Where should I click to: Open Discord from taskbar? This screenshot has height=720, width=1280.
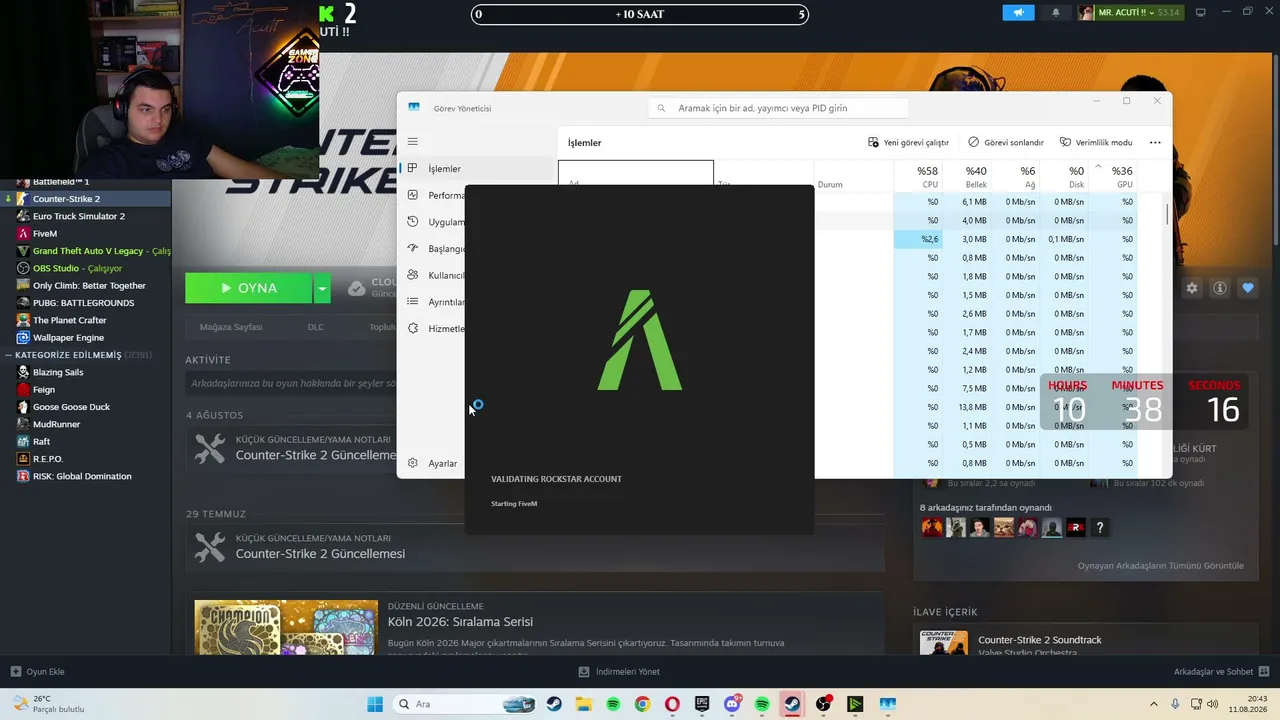pyautogui.click(x=733, y=704)
